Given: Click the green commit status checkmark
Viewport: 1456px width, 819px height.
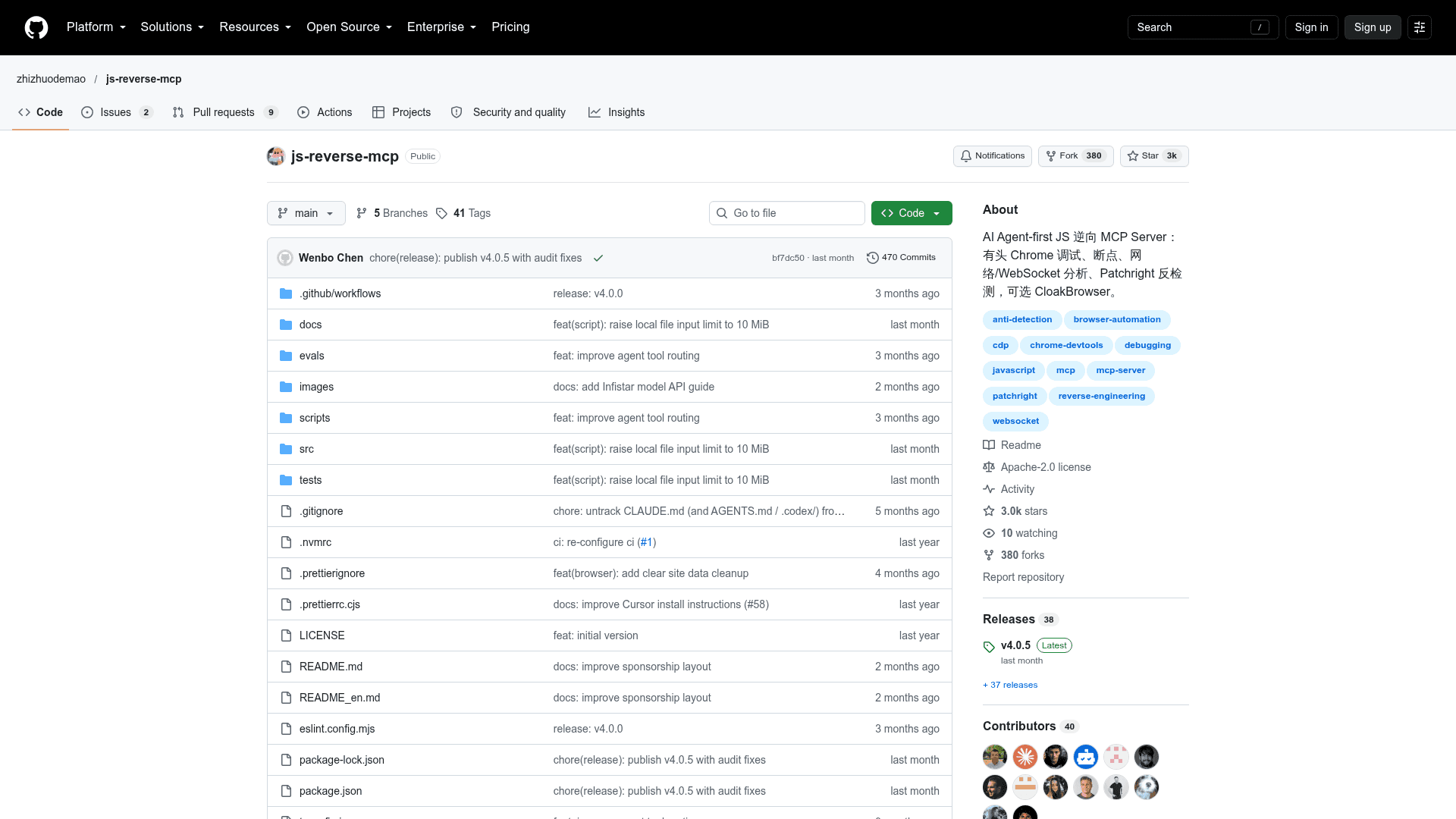Looking at the screenshot, I should coord(598,258).
